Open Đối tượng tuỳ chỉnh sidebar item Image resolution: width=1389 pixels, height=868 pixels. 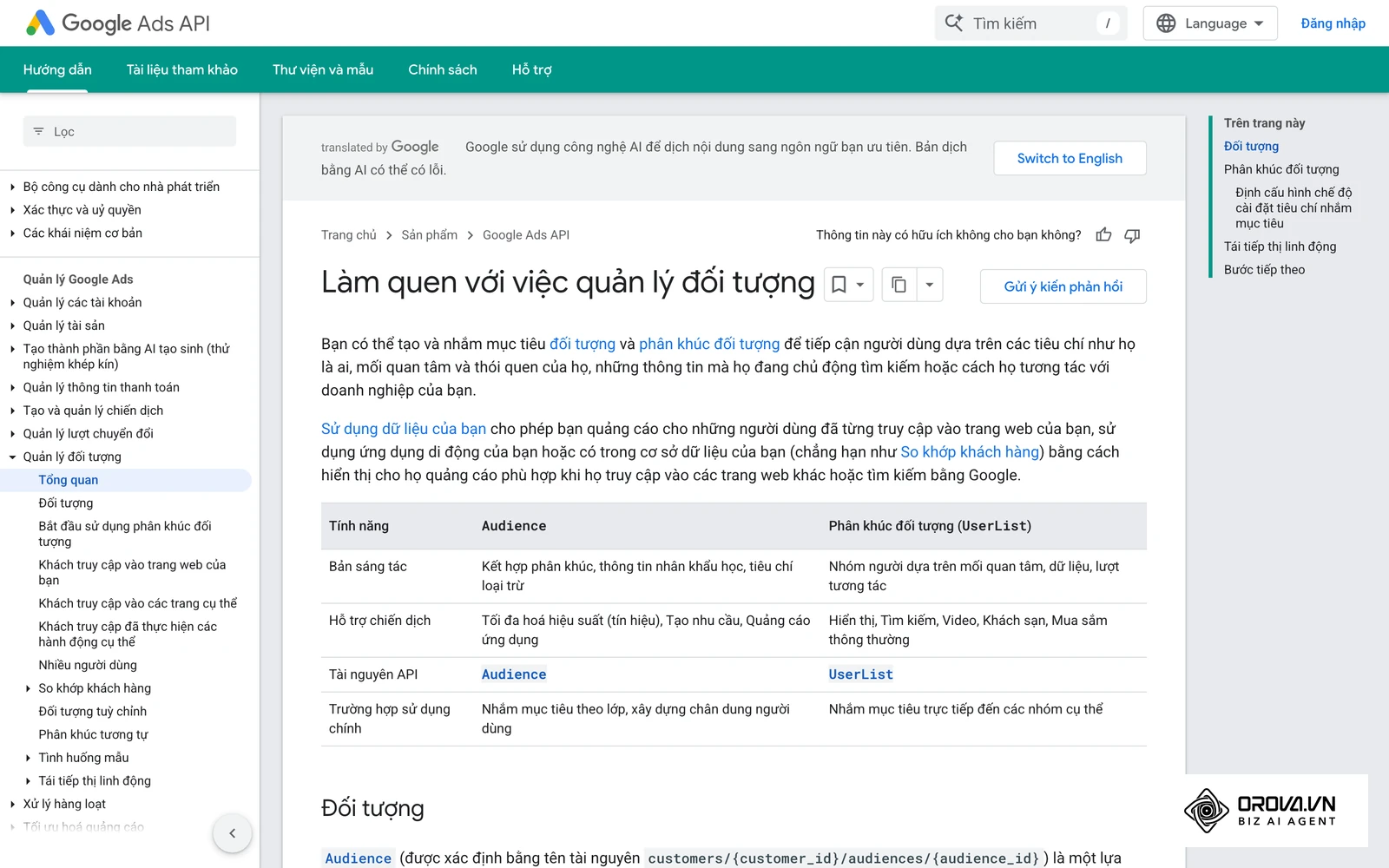pyautogui.click(x=93, y=711)
